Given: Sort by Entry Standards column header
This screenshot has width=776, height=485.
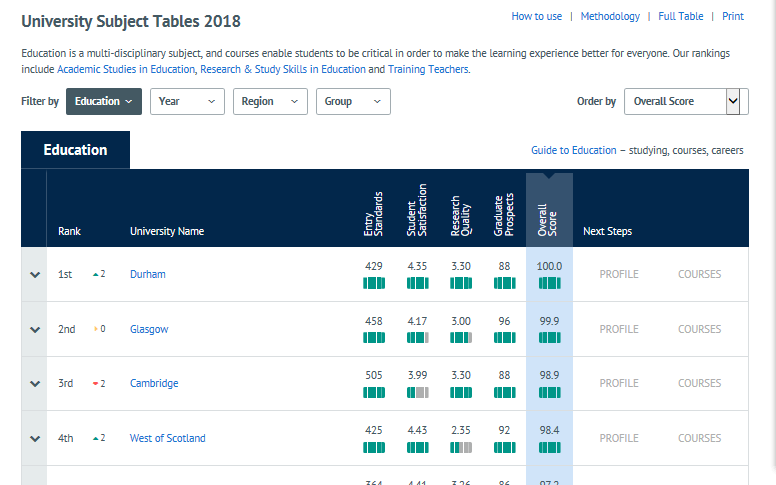Looking at the screenshot, I should tap(373, 213).
